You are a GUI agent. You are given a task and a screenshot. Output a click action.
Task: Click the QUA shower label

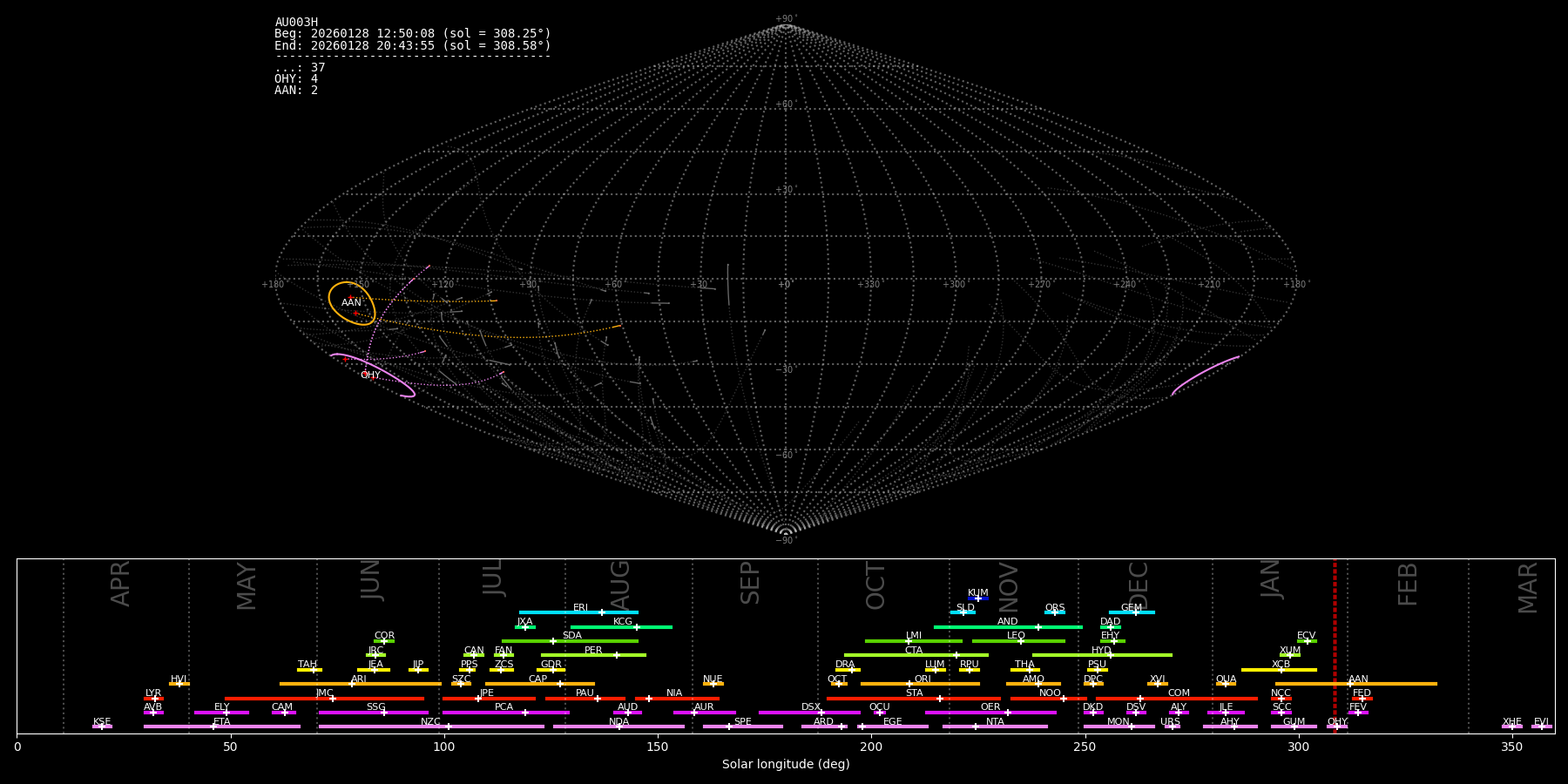point(1227,679)
